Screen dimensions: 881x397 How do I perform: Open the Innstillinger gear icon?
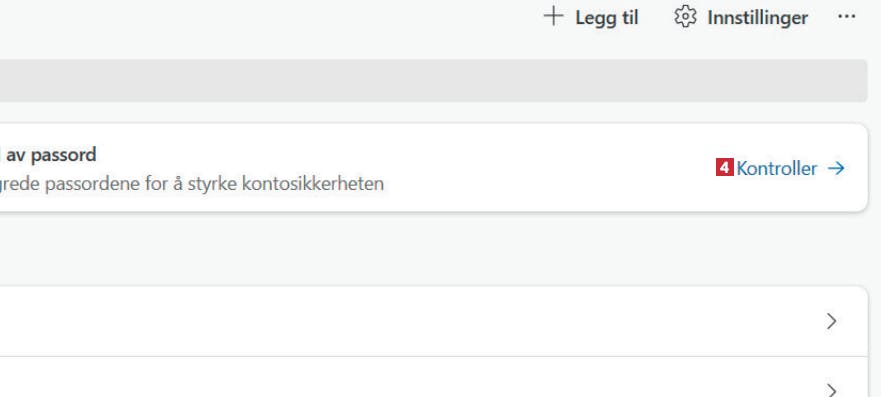[685, 17]
